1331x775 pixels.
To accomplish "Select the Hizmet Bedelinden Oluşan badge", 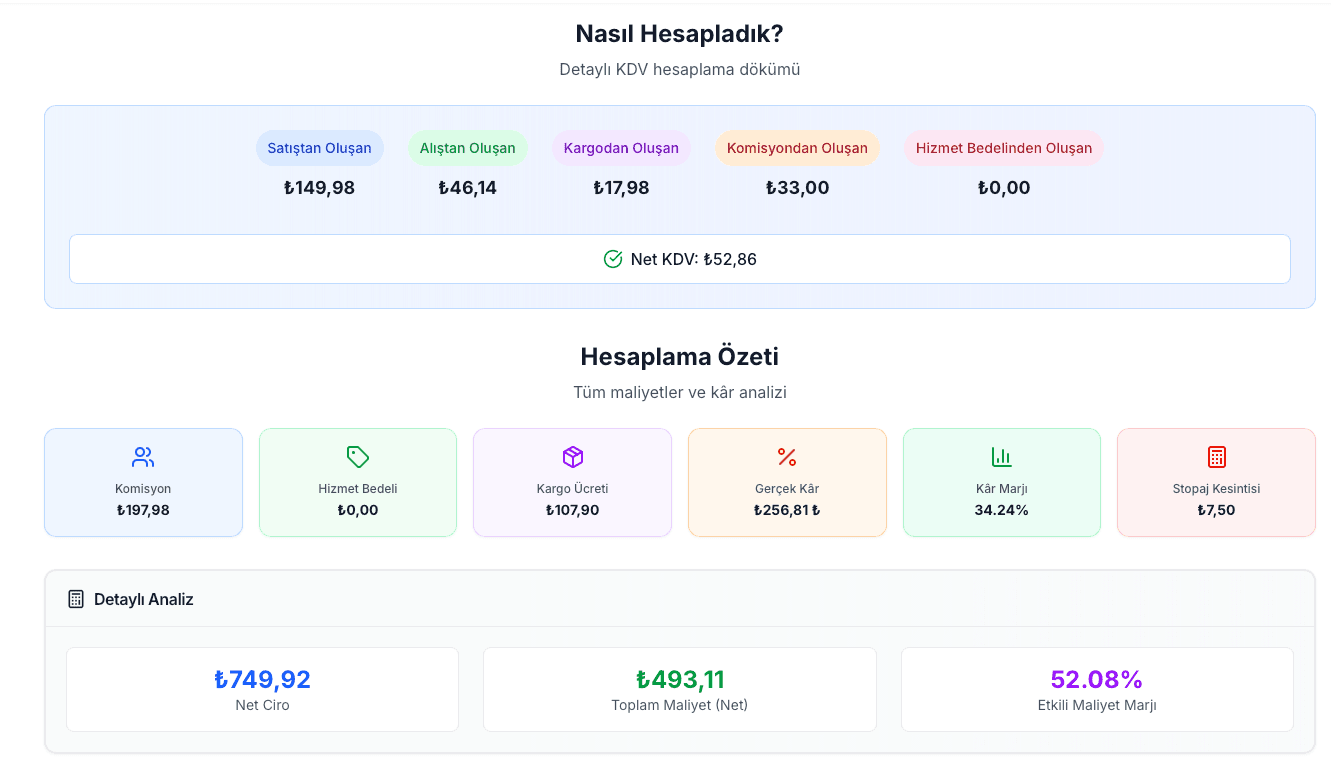I will pos(1004,148).
